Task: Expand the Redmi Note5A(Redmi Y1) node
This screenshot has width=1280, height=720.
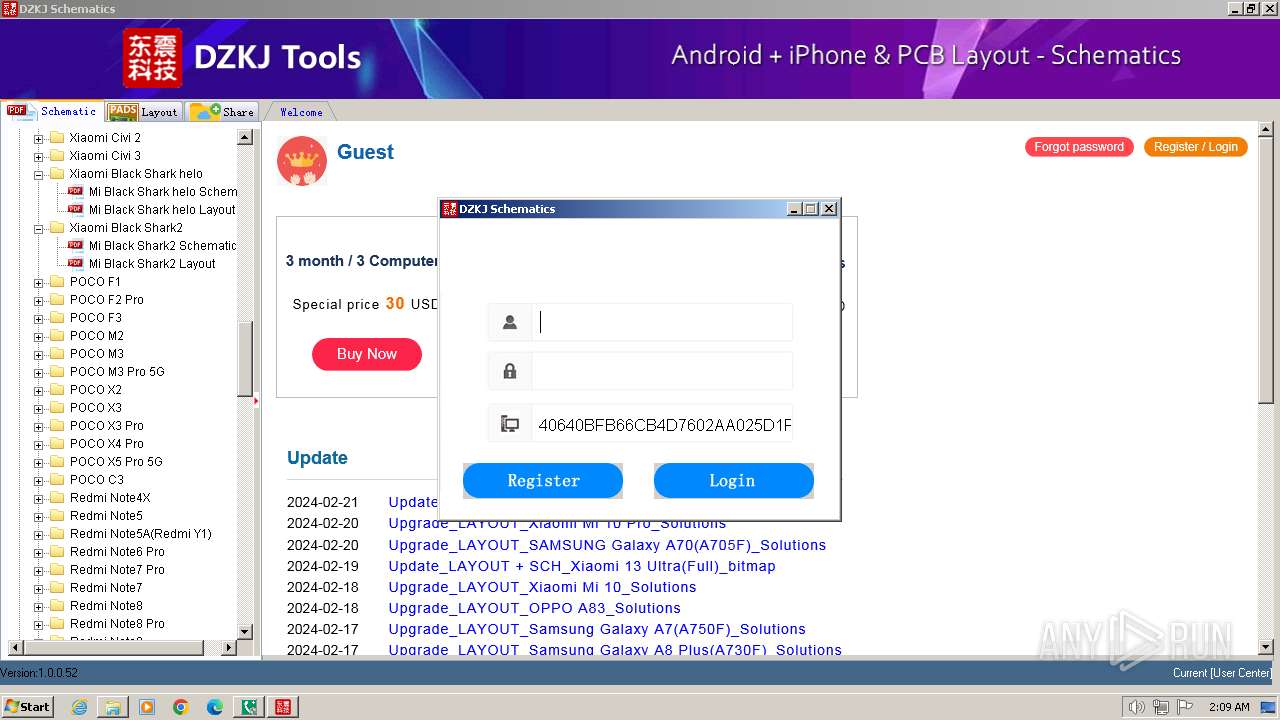Action: coord(39,534)
